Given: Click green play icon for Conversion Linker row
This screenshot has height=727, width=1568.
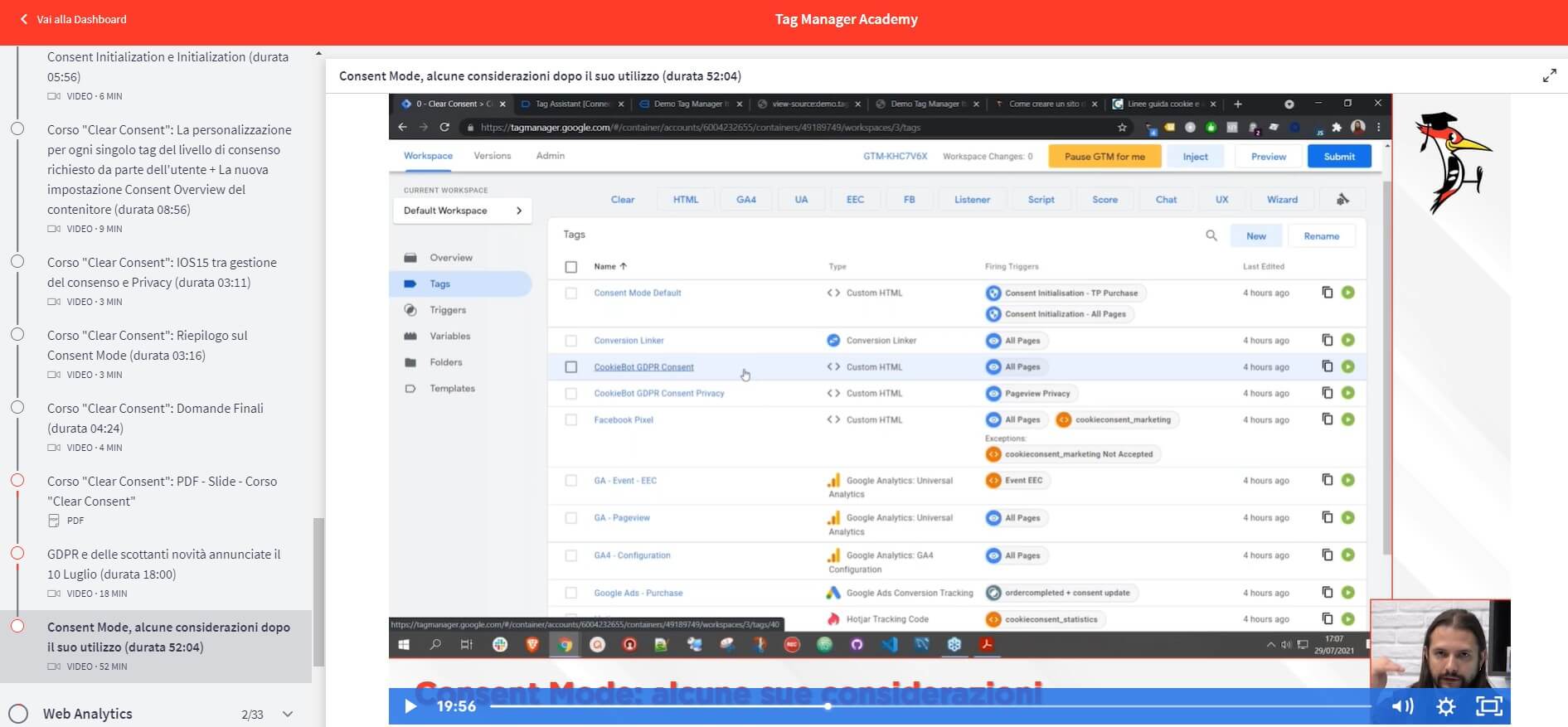Looking at the screenshot, I should (1348, 340).
